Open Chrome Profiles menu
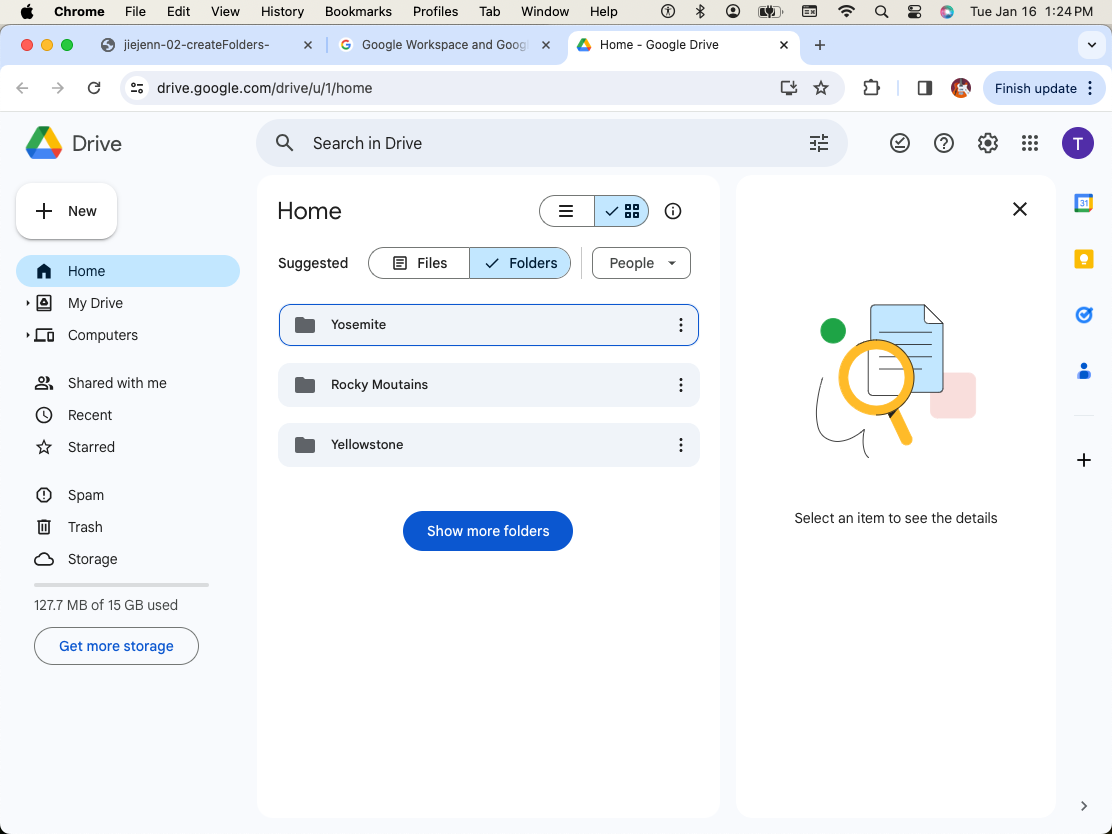The height and width of the screenshot is (834, 1112). coord(435,11)
